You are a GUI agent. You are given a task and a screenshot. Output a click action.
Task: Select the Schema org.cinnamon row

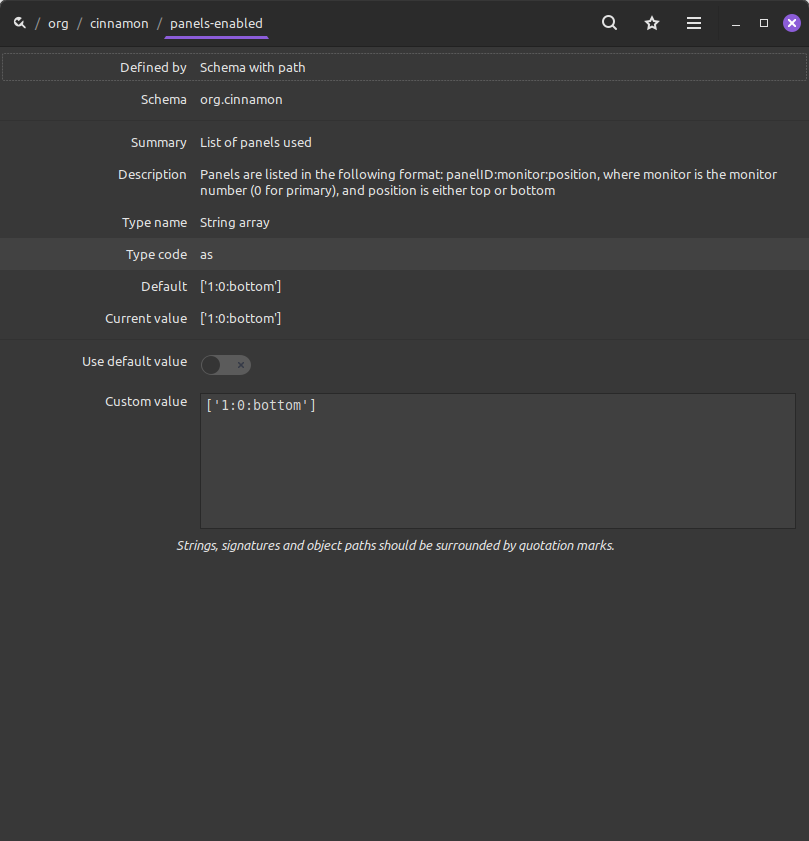pos(404,100)
